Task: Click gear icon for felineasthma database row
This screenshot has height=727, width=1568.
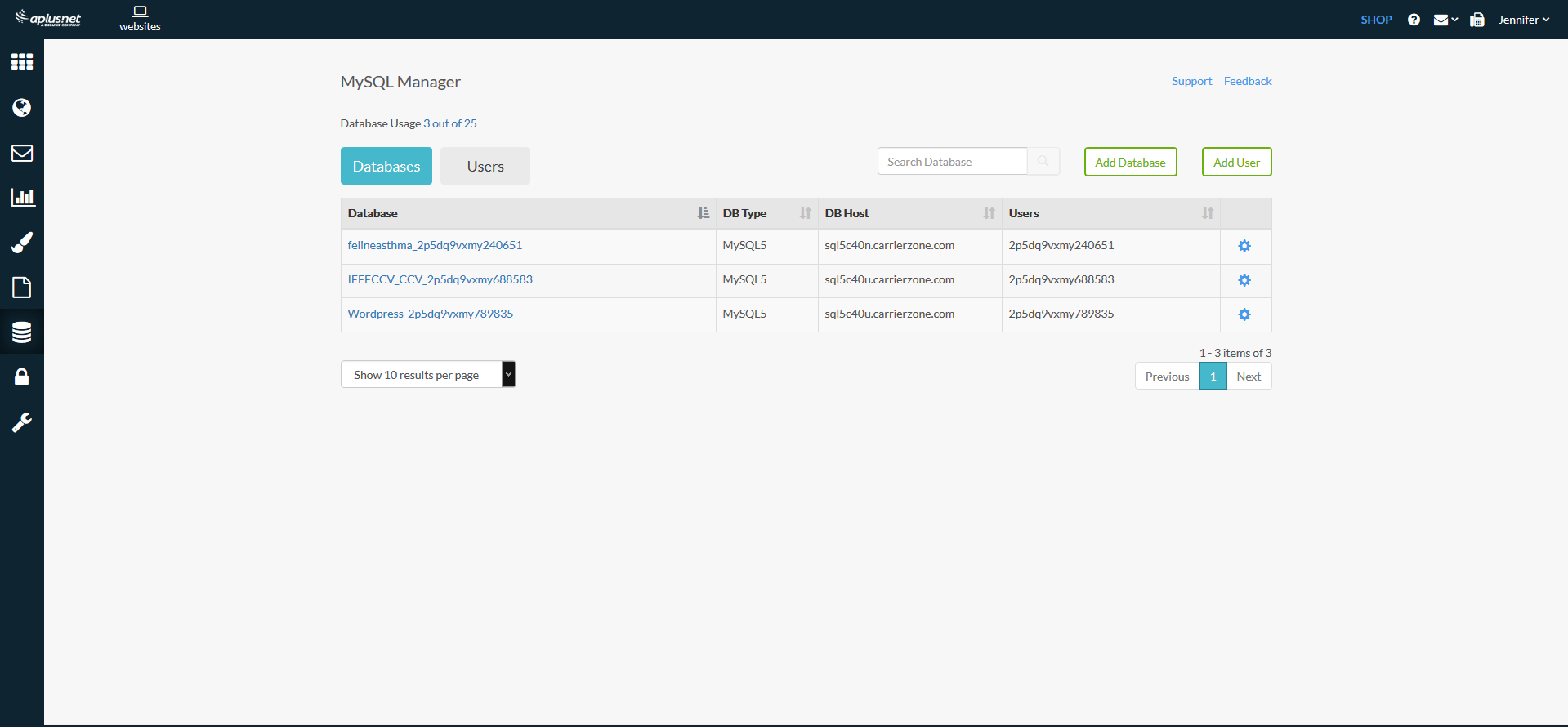Action: tap(1244, 246)
